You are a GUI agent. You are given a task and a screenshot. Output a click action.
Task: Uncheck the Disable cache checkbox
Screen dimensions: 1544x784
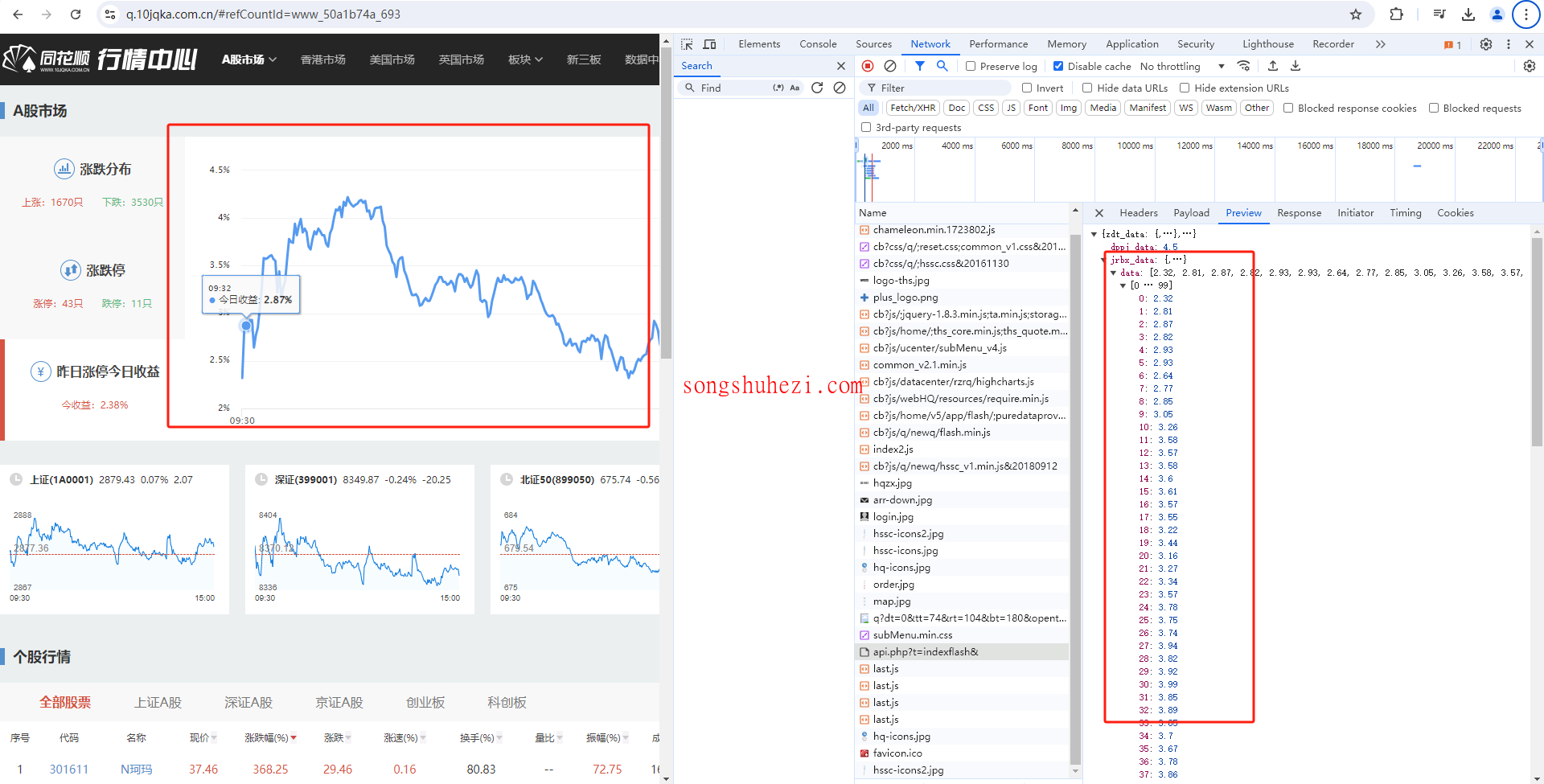point(1058,66)
